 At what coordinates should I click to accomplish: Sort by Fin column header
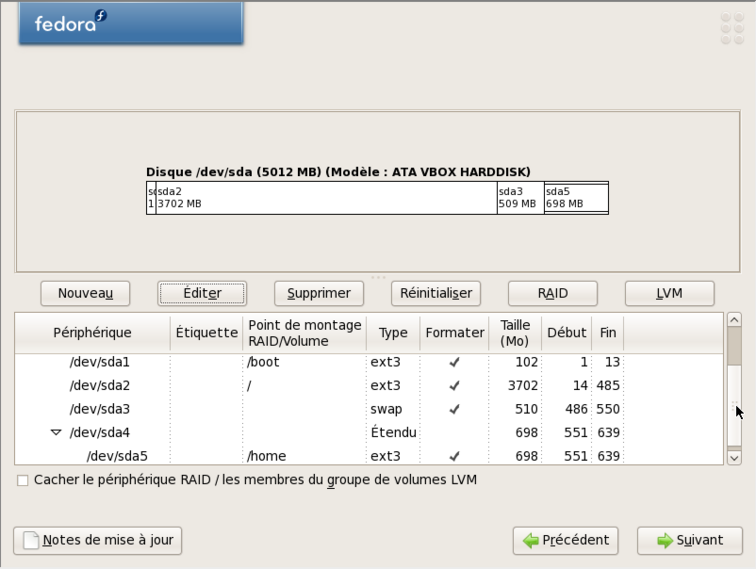point(608,333)
